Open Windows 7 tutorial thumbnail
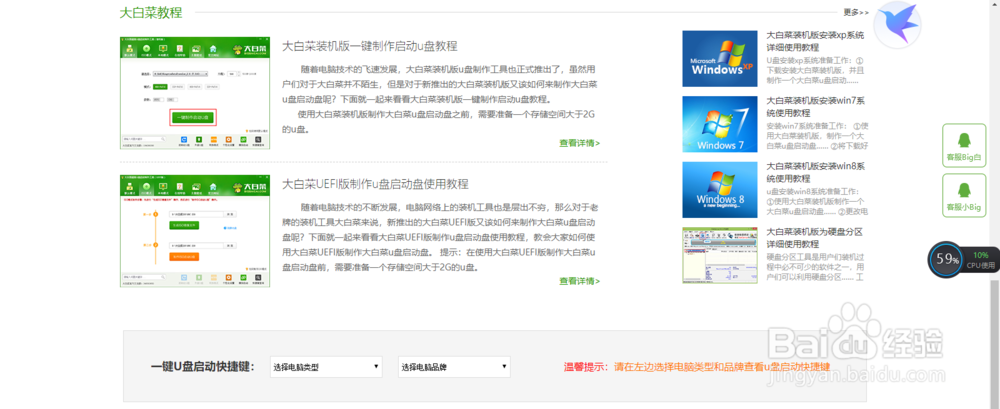 coord(720,124)
